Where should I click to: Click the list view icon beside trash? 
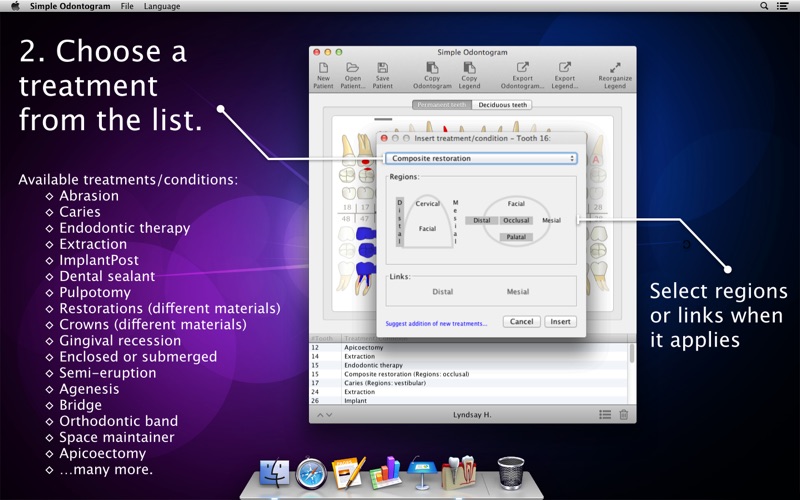[605, 415]
